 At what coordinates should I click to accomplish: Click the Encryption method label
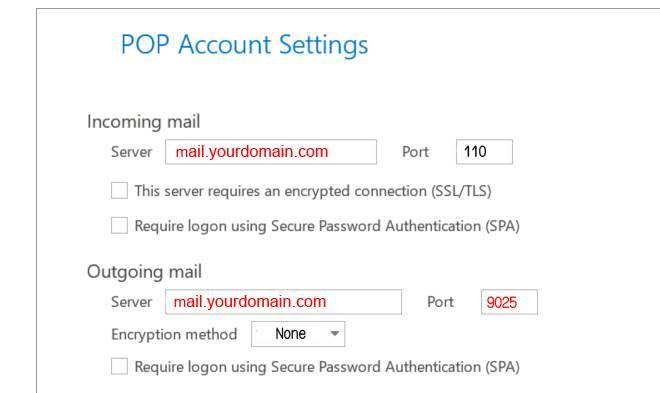point(174,335)
